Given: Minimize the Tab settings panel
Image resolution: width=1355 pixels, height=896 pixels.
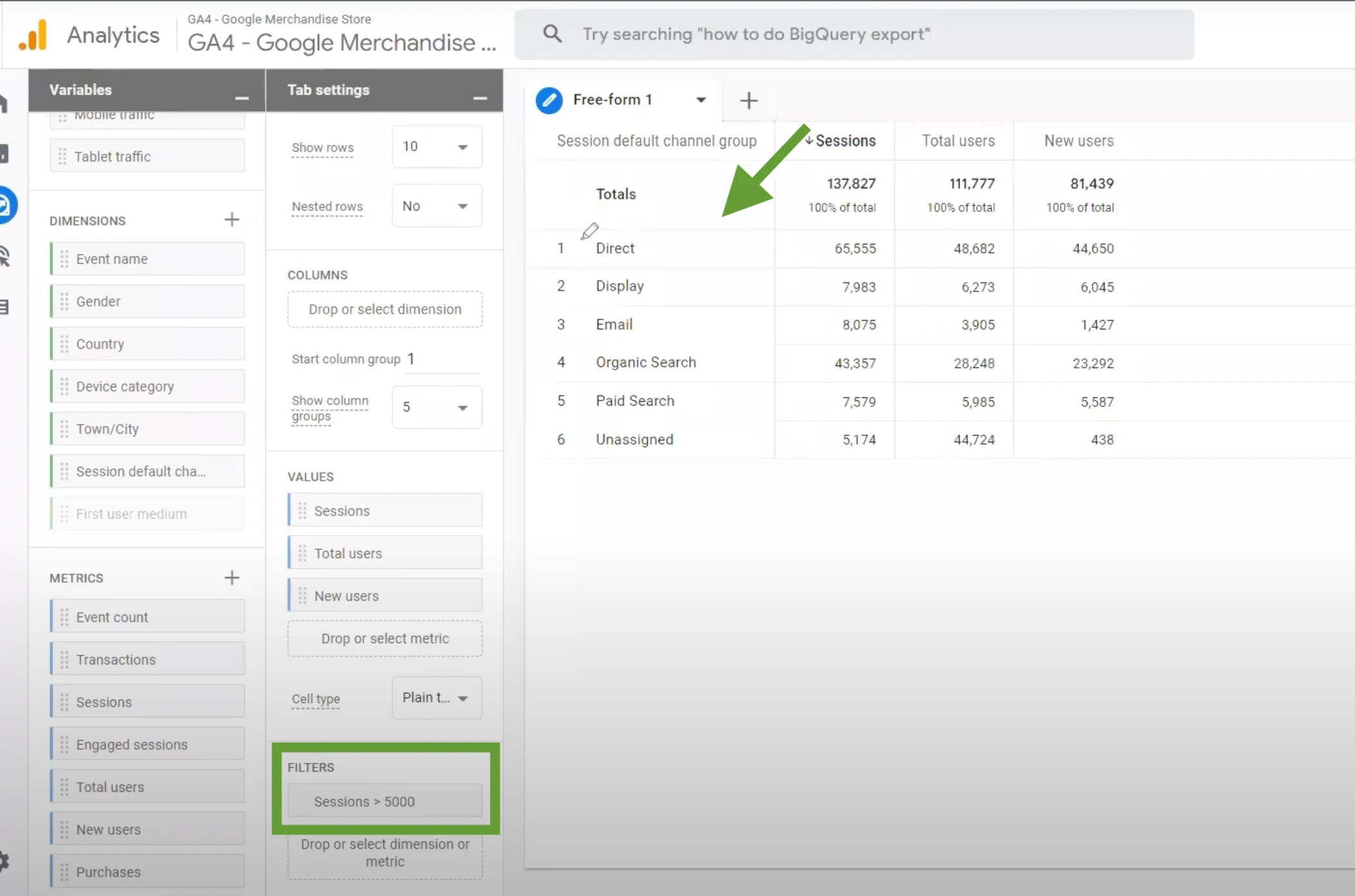Looking at the screenshot, I should [480, 98].
